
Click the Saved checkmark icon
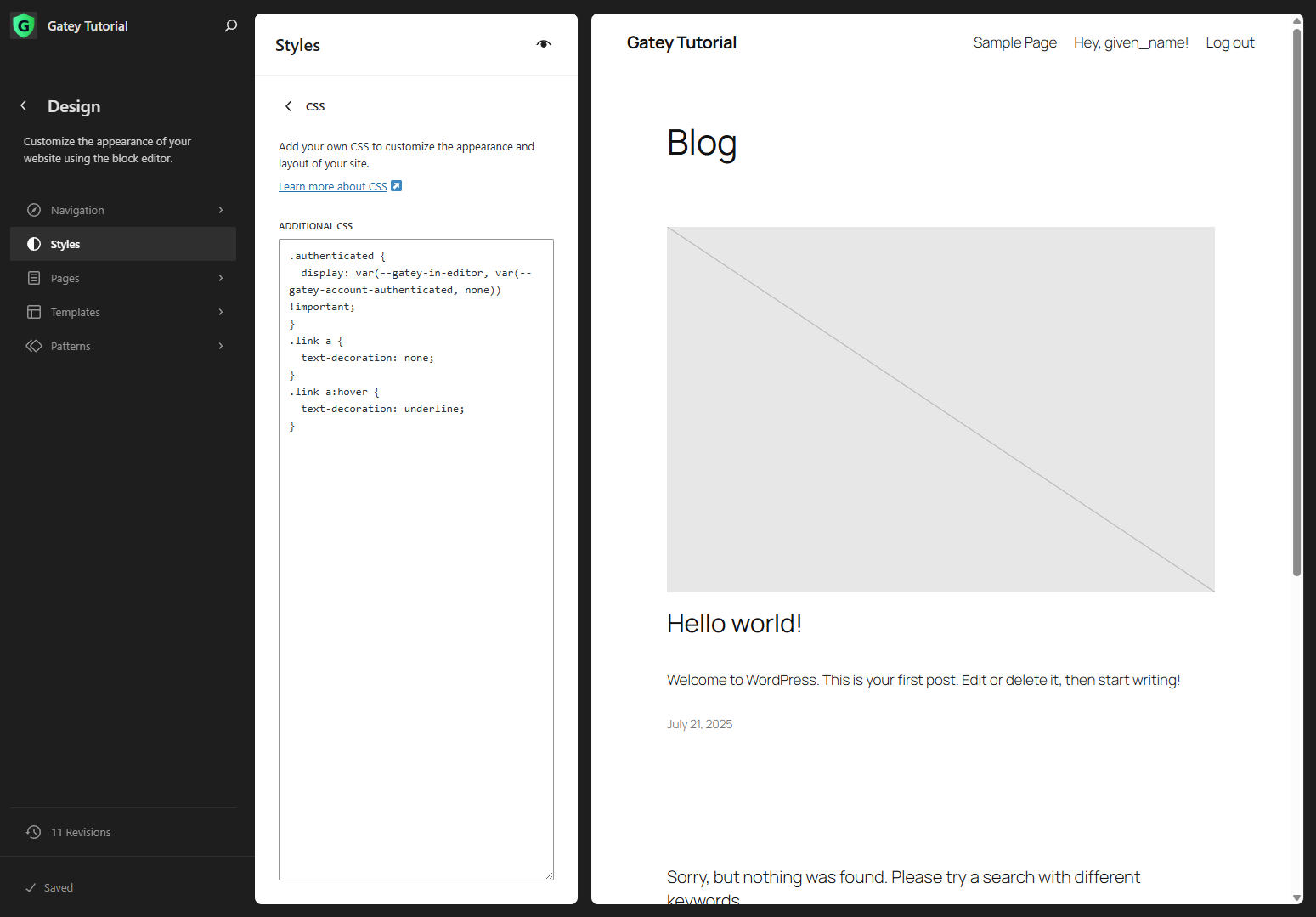pos(31,887)
